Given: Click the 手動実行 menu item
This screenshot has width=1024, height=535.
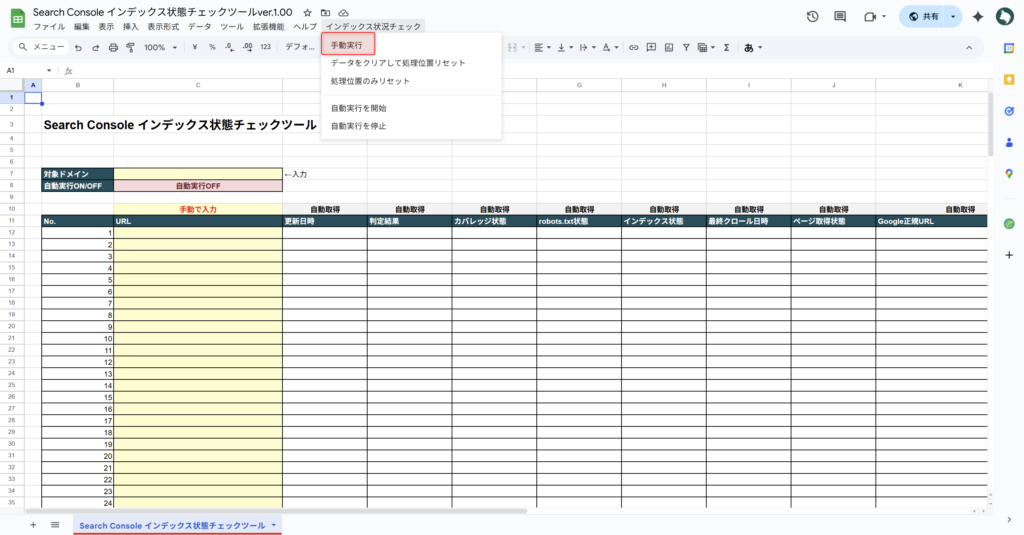Looking at the screenshot, I should pos(349,45).
